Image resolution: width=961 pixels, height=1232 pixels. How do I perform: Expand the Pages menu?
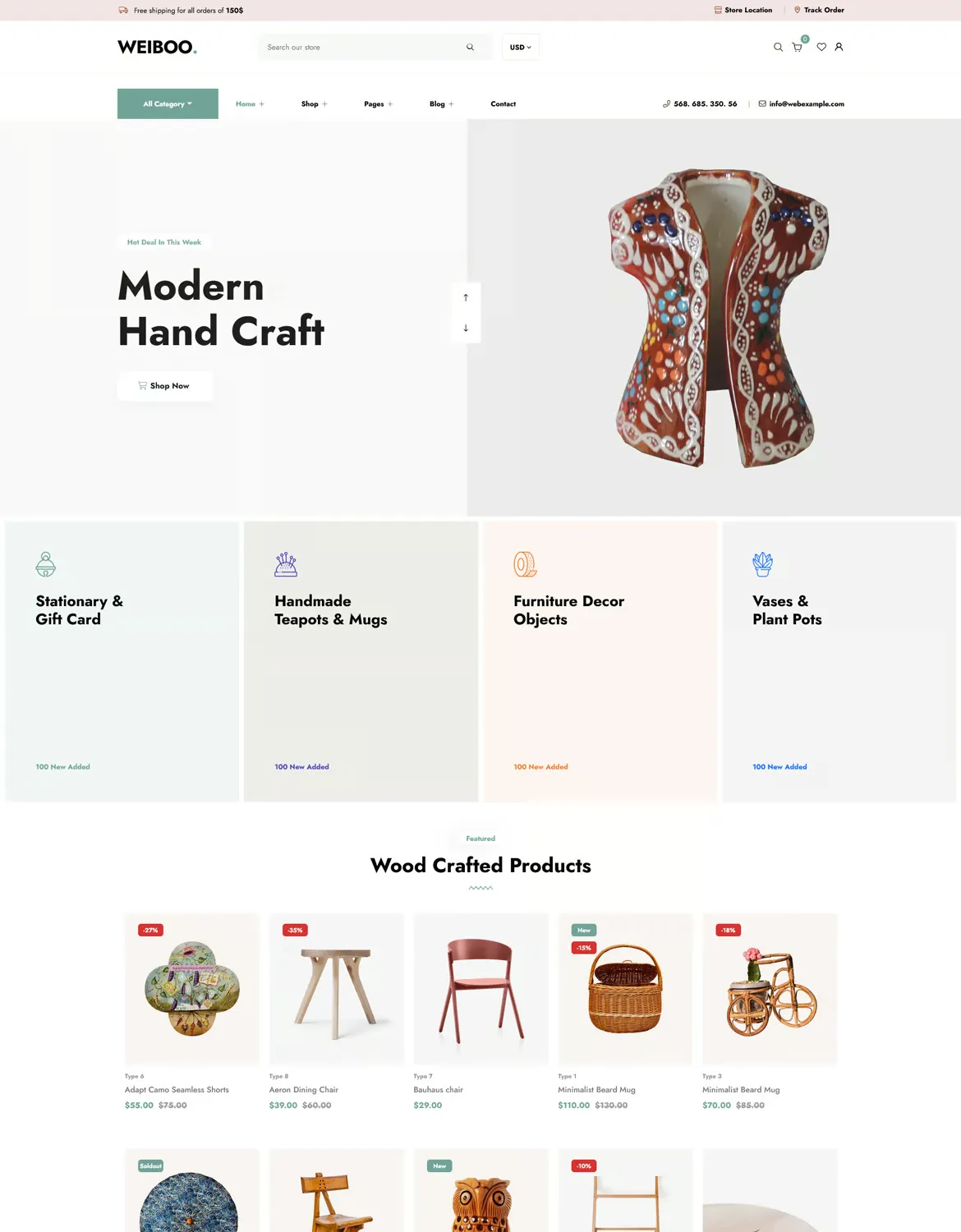[378, 103]
